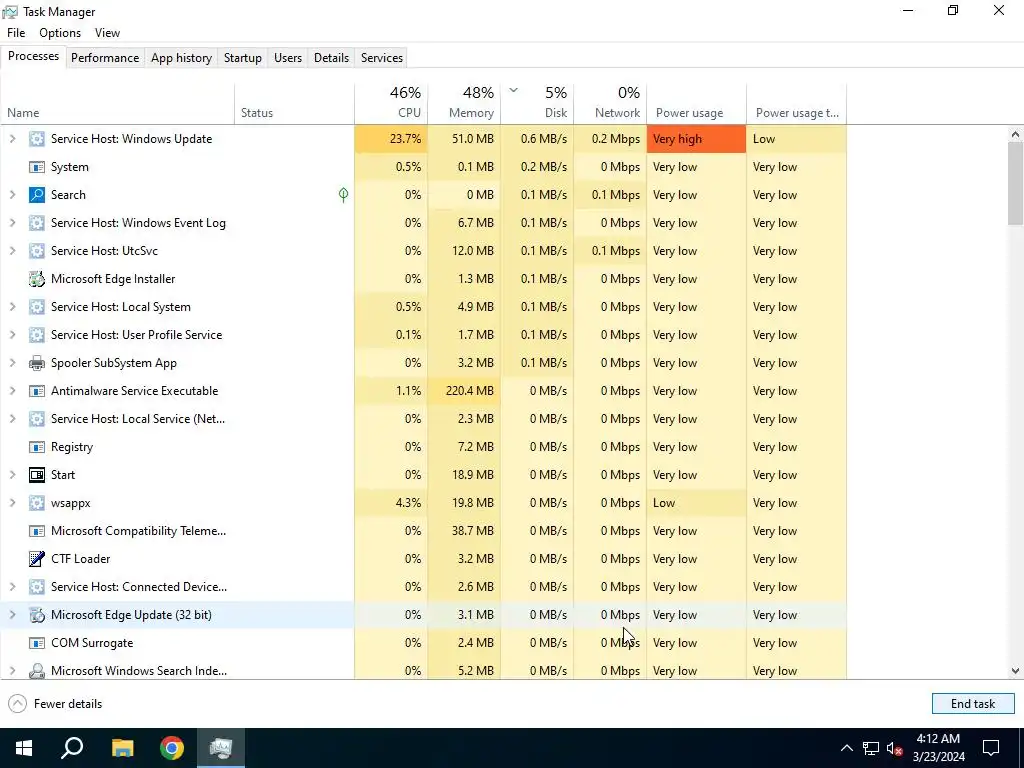The width and height of the screenshot is (1024, 768).
Task: Expand Service Host: Windows Event Log
Action: pos(12,223)
